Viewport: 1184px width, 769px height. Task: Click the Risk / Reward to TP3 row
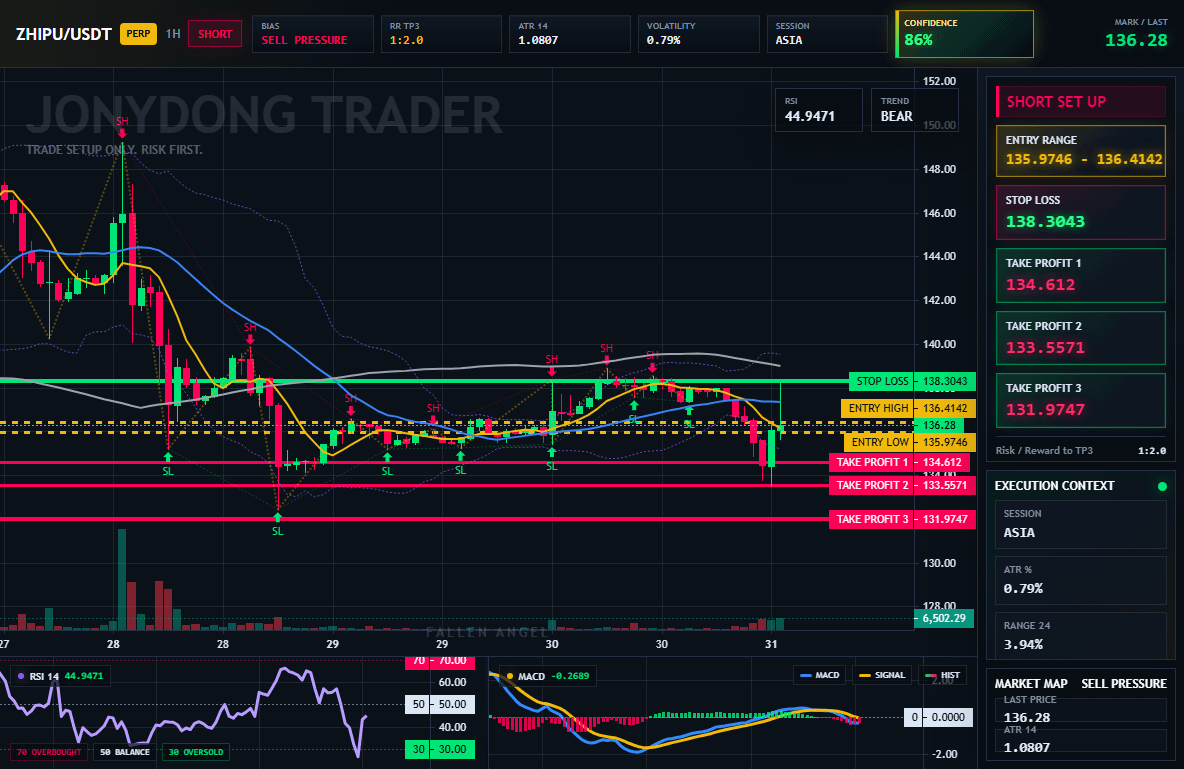[1081, 451]
